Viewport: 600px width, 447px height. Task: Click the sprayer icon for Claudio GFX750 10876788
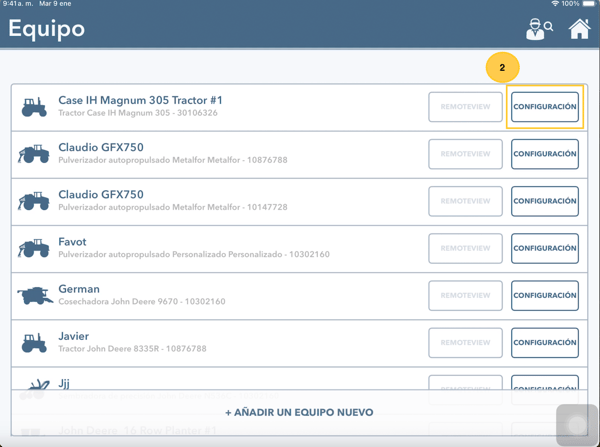click(x=34, y=154)
